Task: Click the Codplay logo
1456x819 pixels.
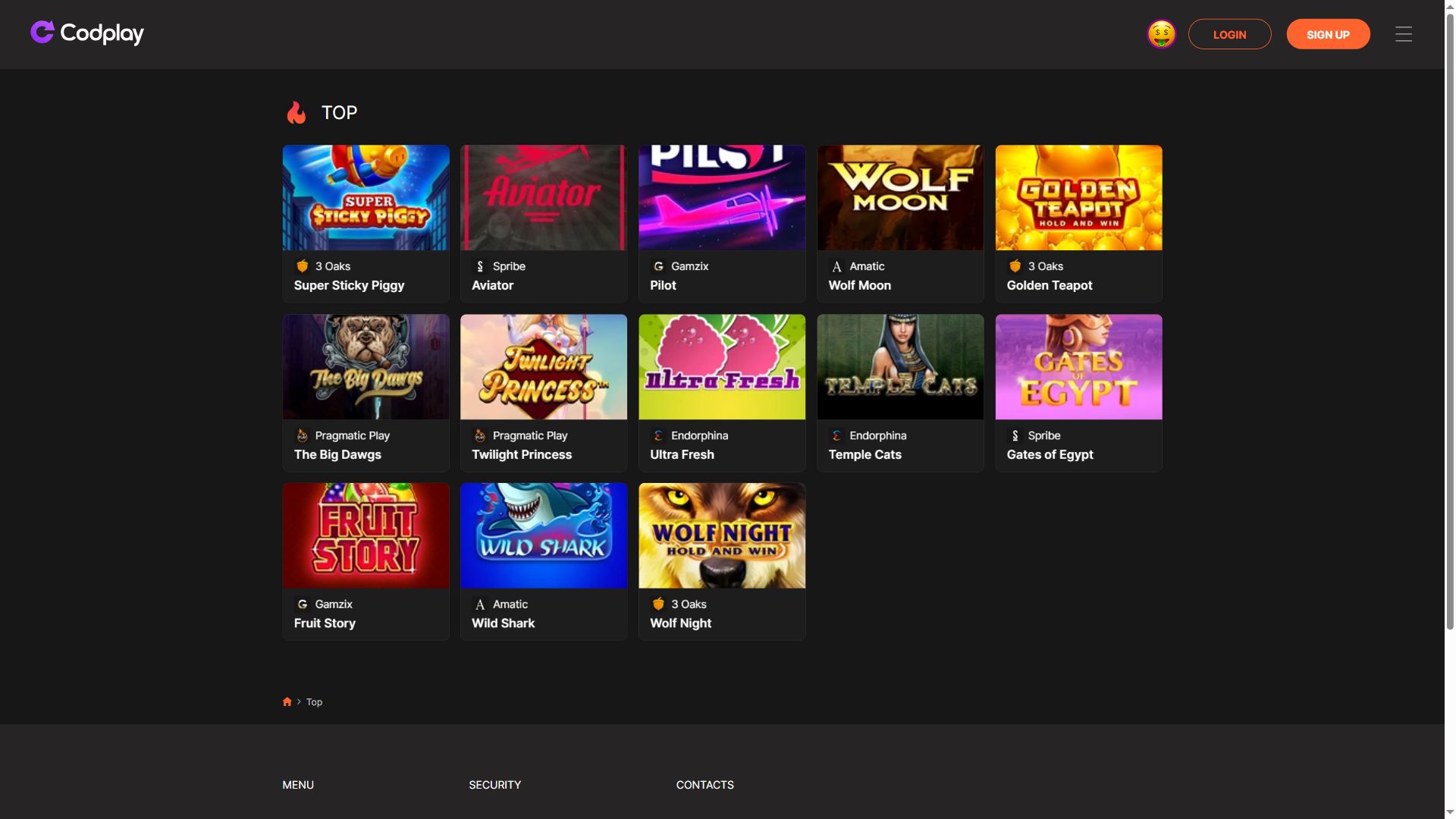Action: point(87,33)
